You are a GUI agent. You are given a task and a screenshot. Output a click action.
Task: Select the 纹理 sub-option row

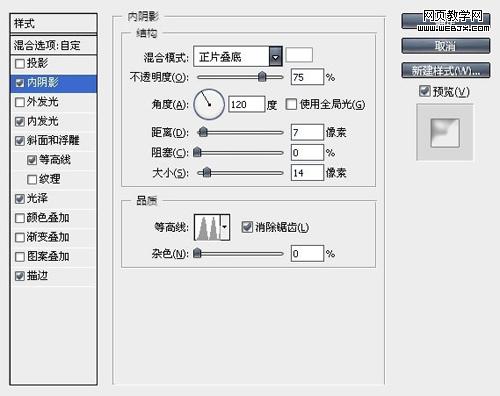point(54,179)
